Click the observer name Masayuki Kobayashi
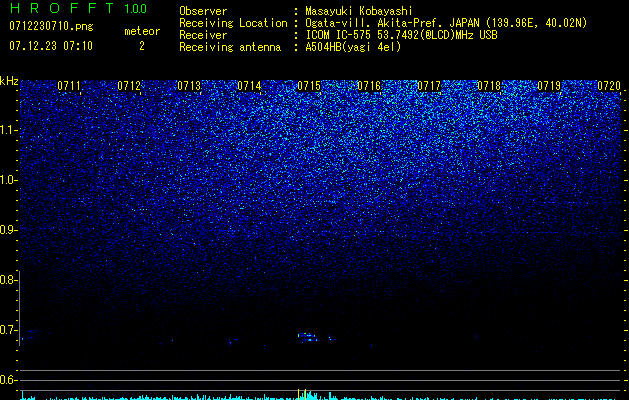 click(359, 11)
